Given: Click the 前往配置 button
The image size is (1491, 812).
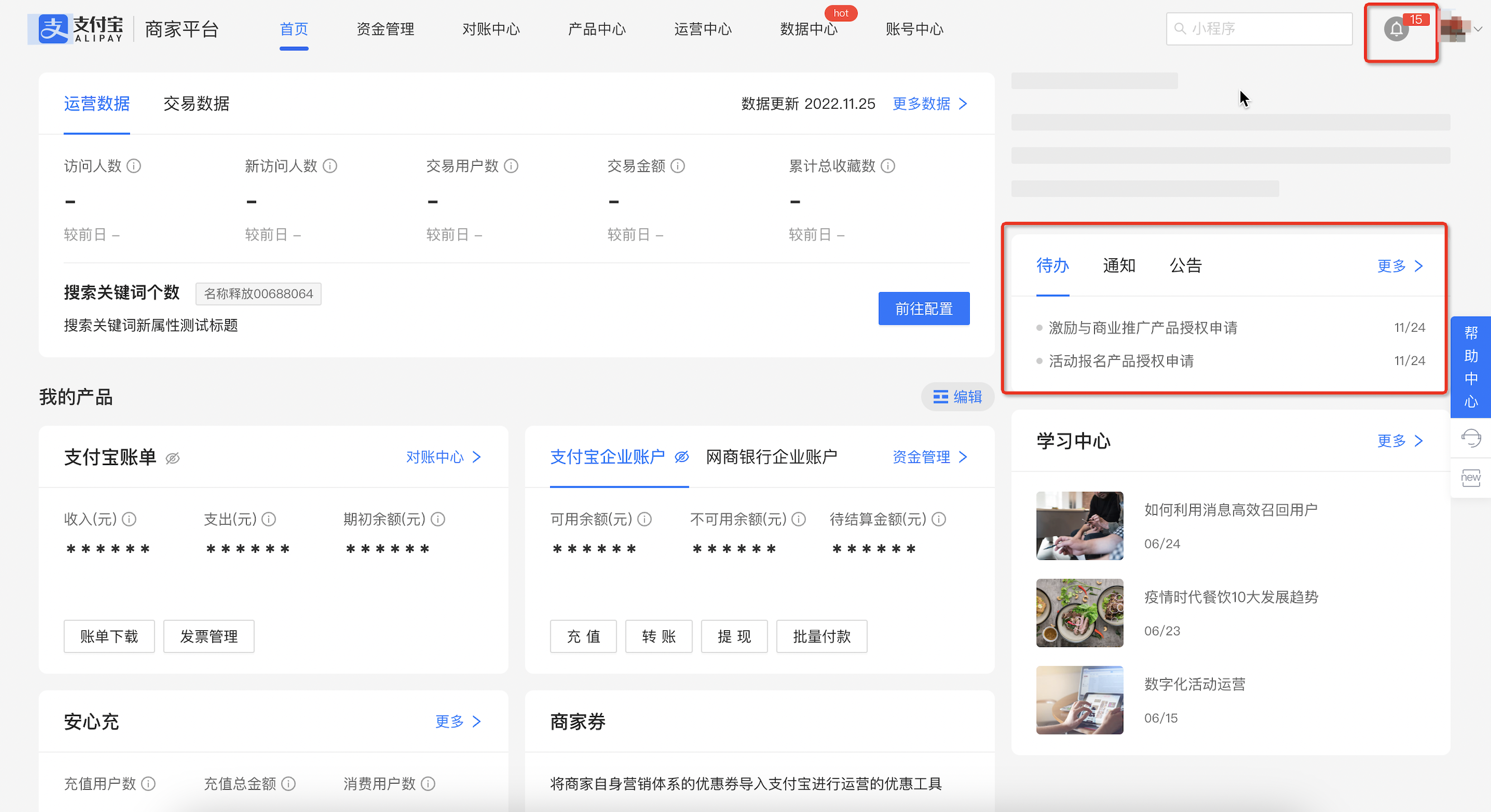Looking at the screenshot, I should 924,309.
